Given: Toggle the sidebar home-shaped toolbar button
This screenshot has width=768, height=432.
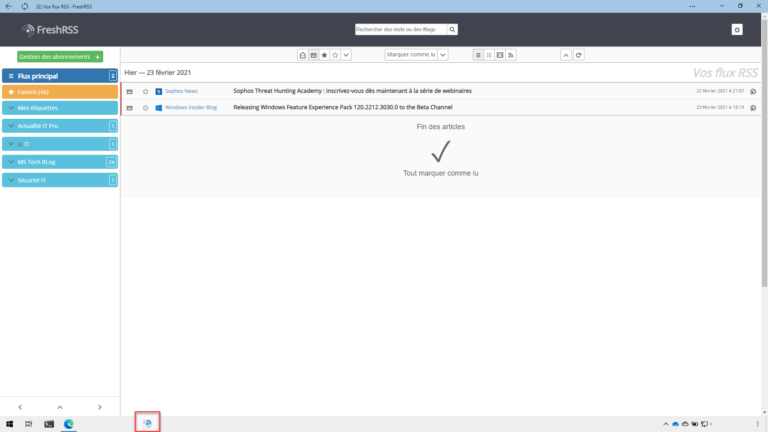Looking at the screenshot, I should [x=303, y=55].
